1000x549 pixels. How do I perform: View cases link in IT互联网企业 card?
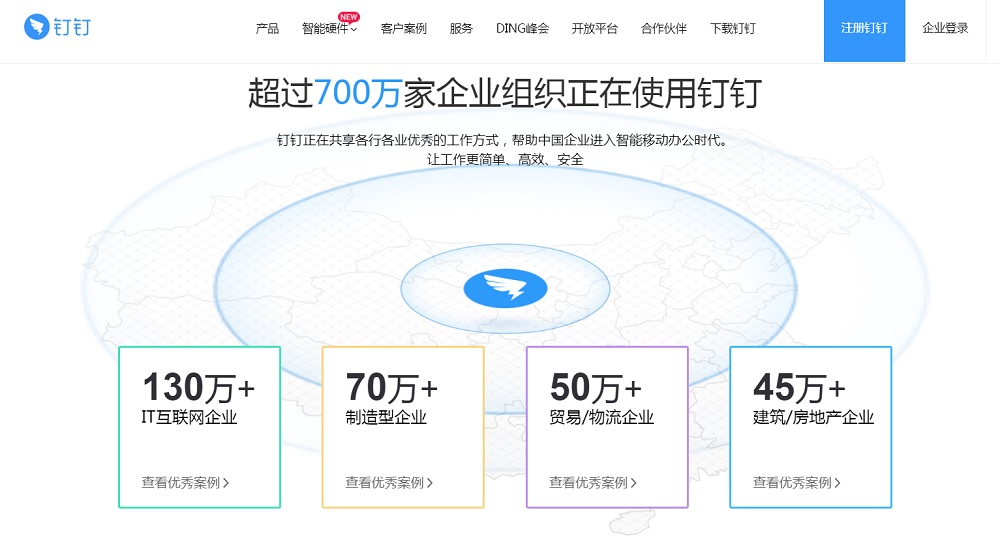pyautogui.click(x=185, y=483)
